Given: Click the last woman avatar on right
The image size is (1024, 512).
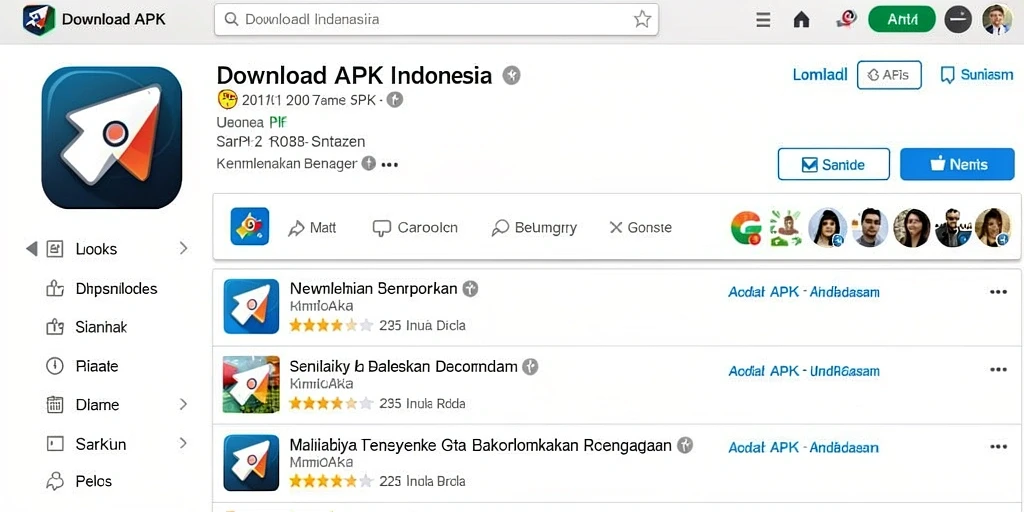Looking at the screenshot, I should (x=993, y=228).
